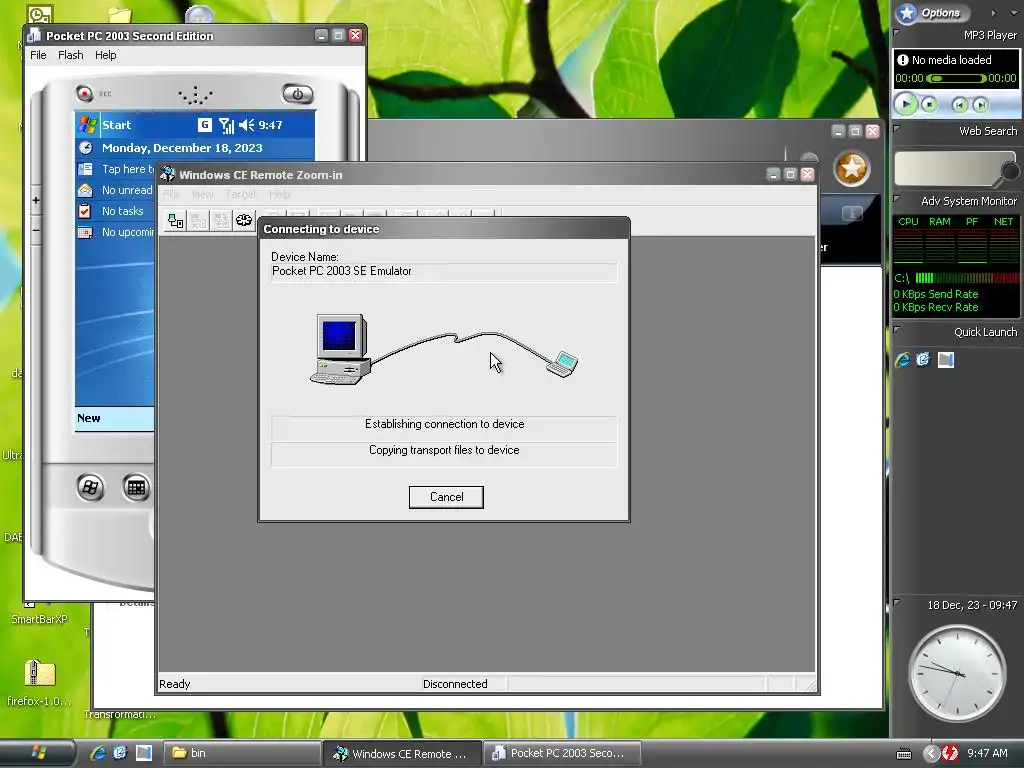Open the firefox-1.0 desktop file icon
This screenshot has width=1024, height=768.
point(39,682)
